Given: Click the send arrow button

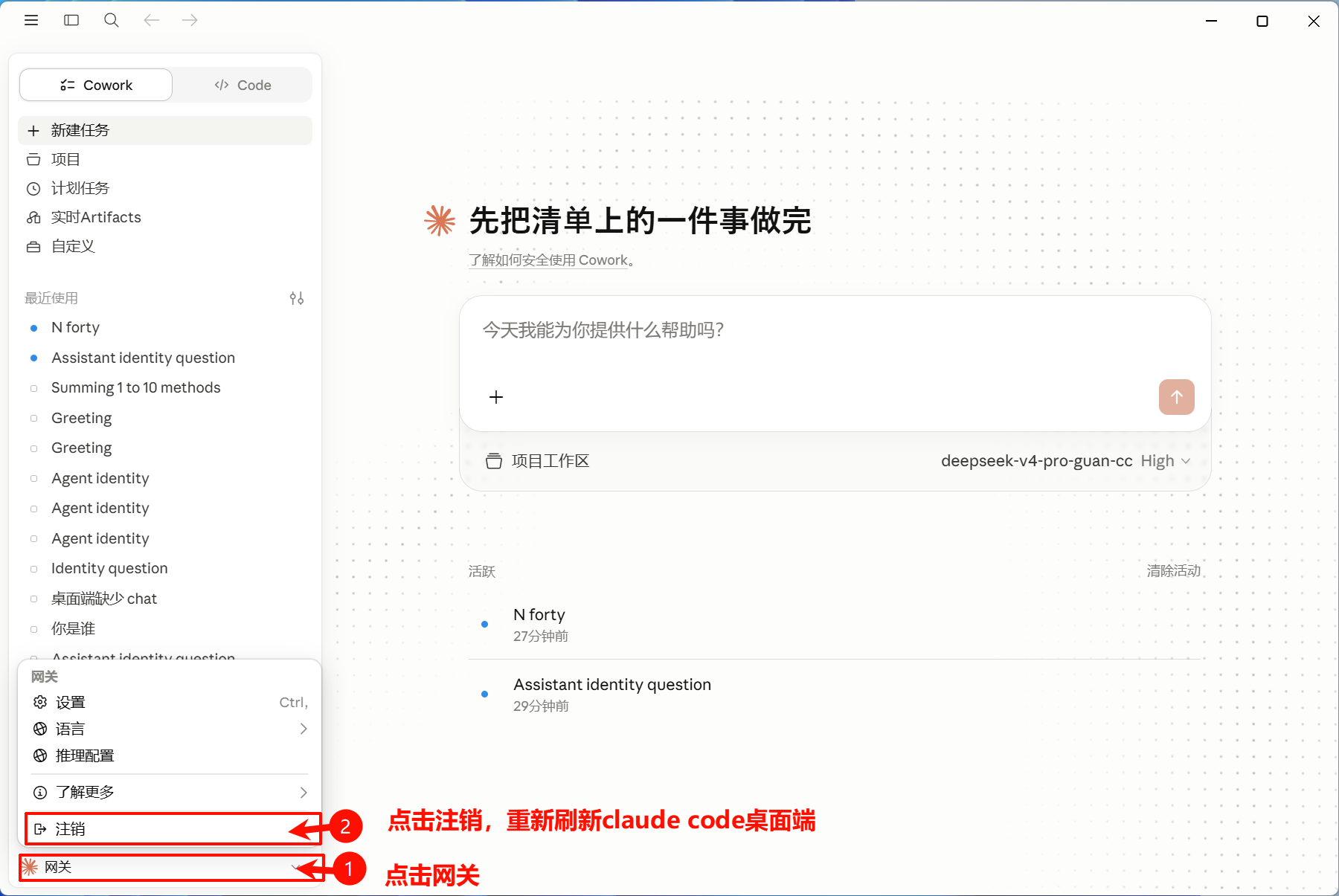Looking at the screenshot, I should click(1176, 397).
